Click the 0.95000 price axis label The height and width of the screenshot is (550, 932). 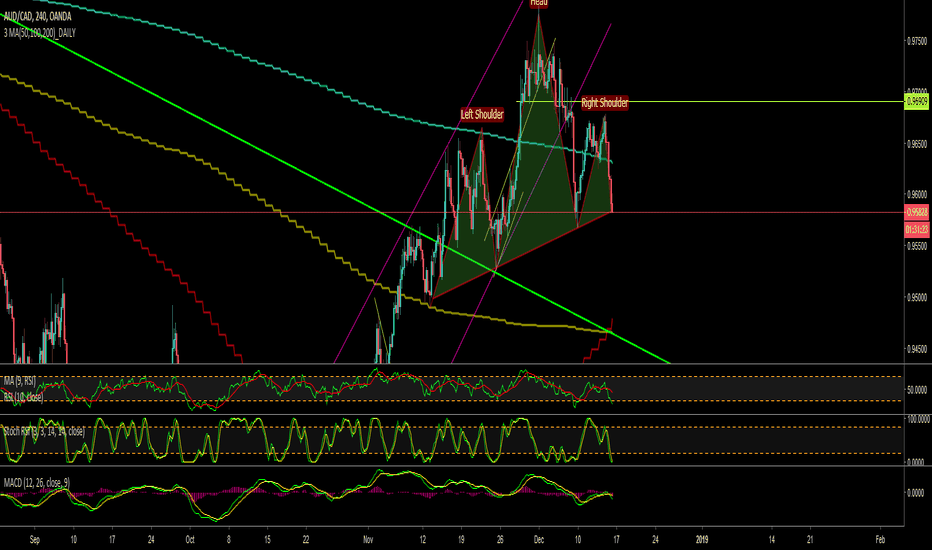pyautogui.click(x=917, y=297)
